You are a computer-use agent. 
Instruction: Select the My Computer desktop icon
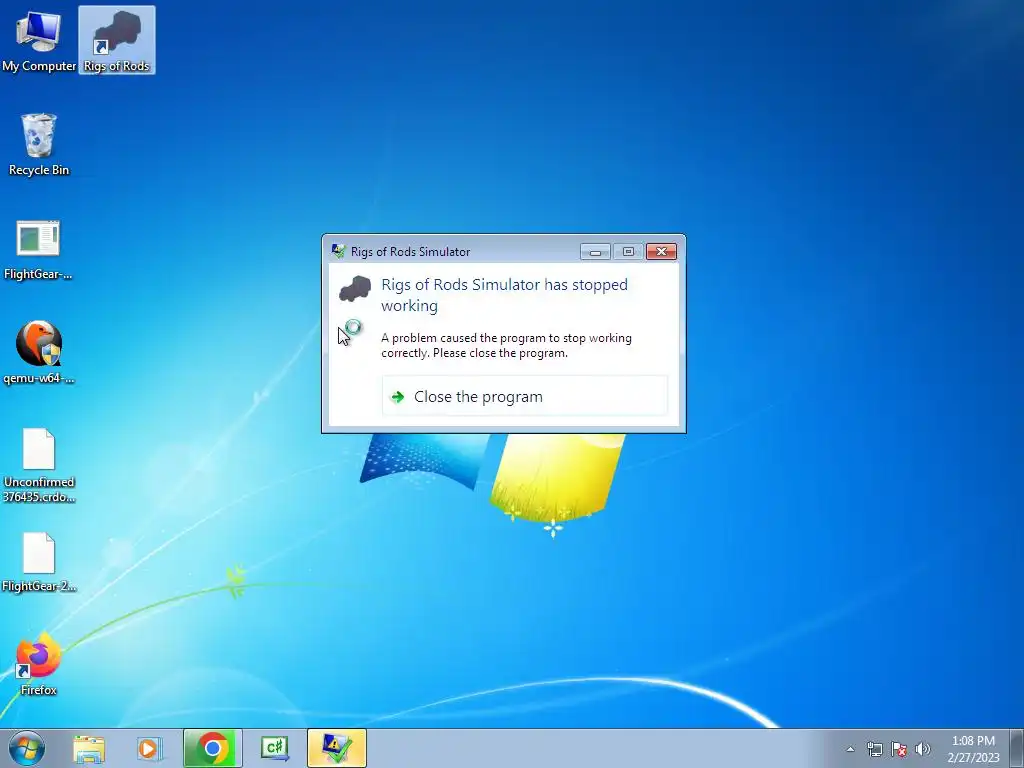tap(39, 40)
